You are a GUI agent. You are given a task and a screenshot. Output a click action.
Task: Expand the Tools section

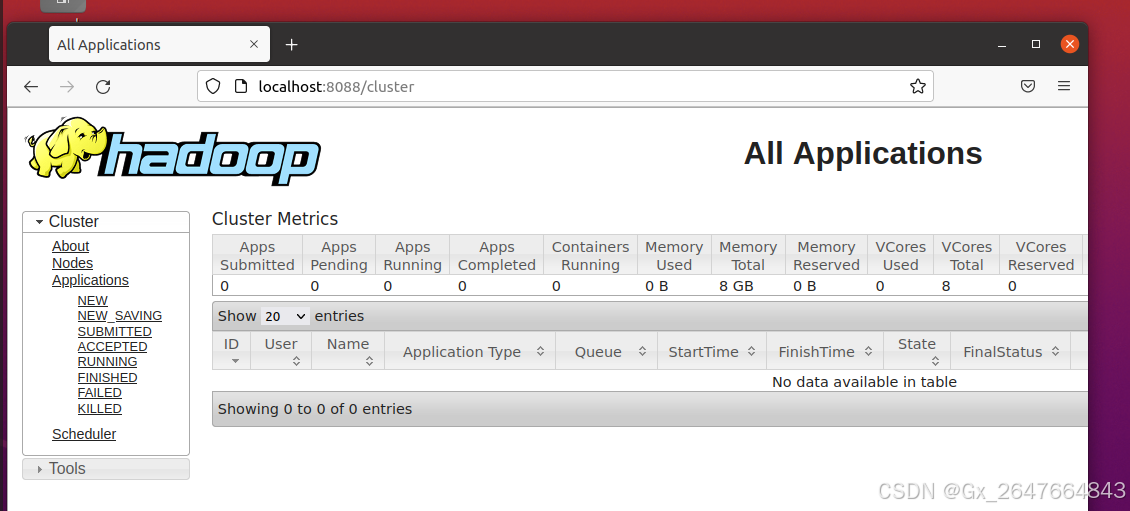106,468
